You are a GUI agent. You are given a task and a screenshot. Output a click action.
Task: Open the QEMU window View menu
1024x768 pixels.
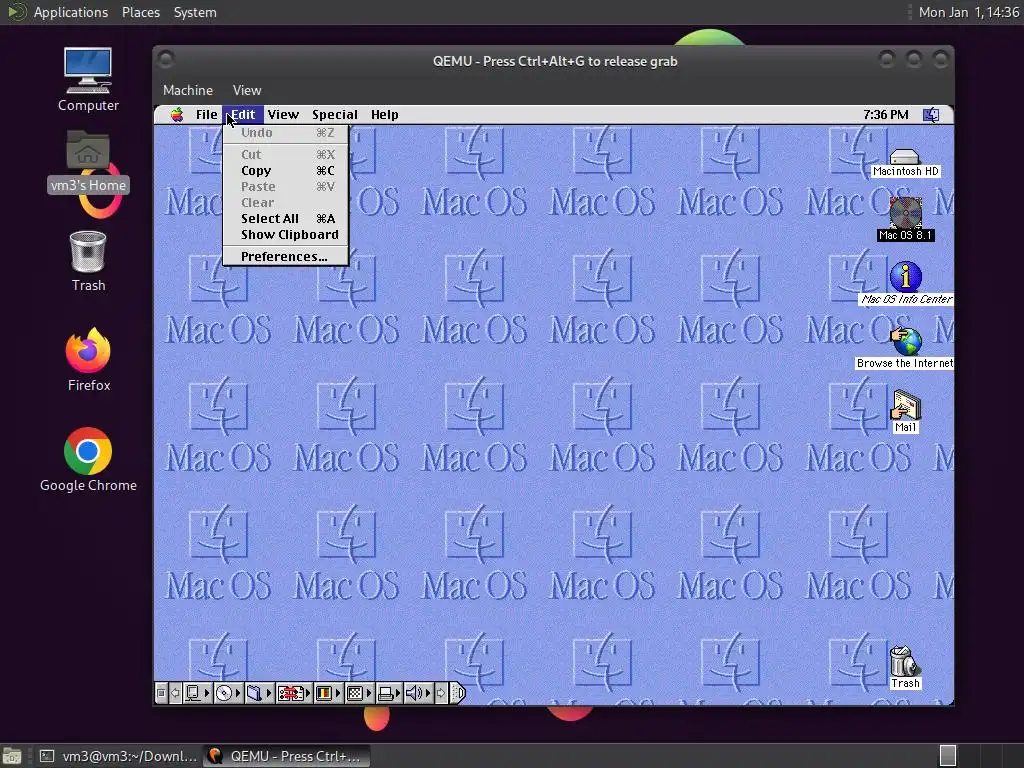pyautogui.click(x=247, y=90)
